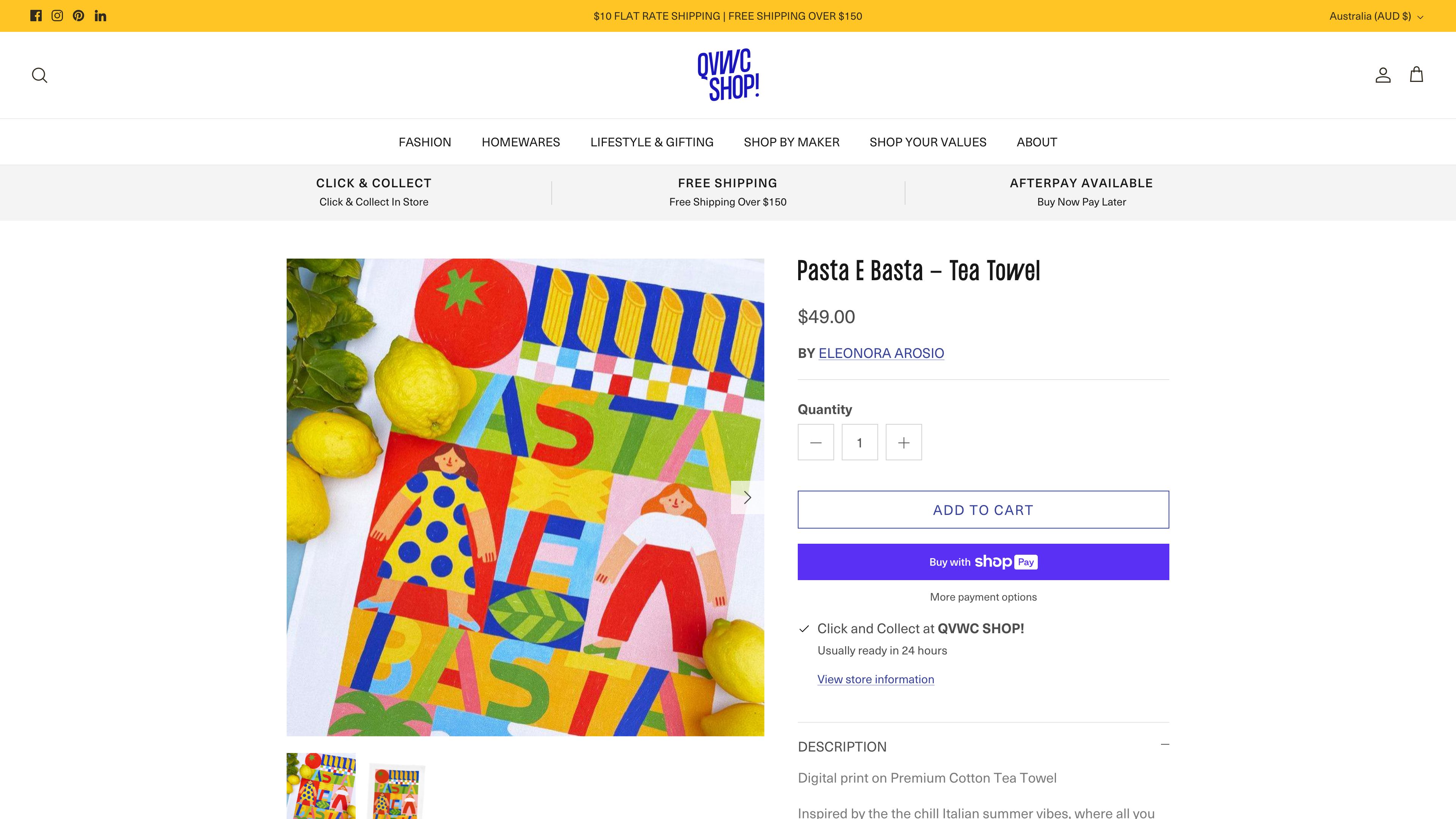Screen dimensions: 1456x819
Task: Open the LIFESTYLE & GIFTING menu
Action: (652, 142)
